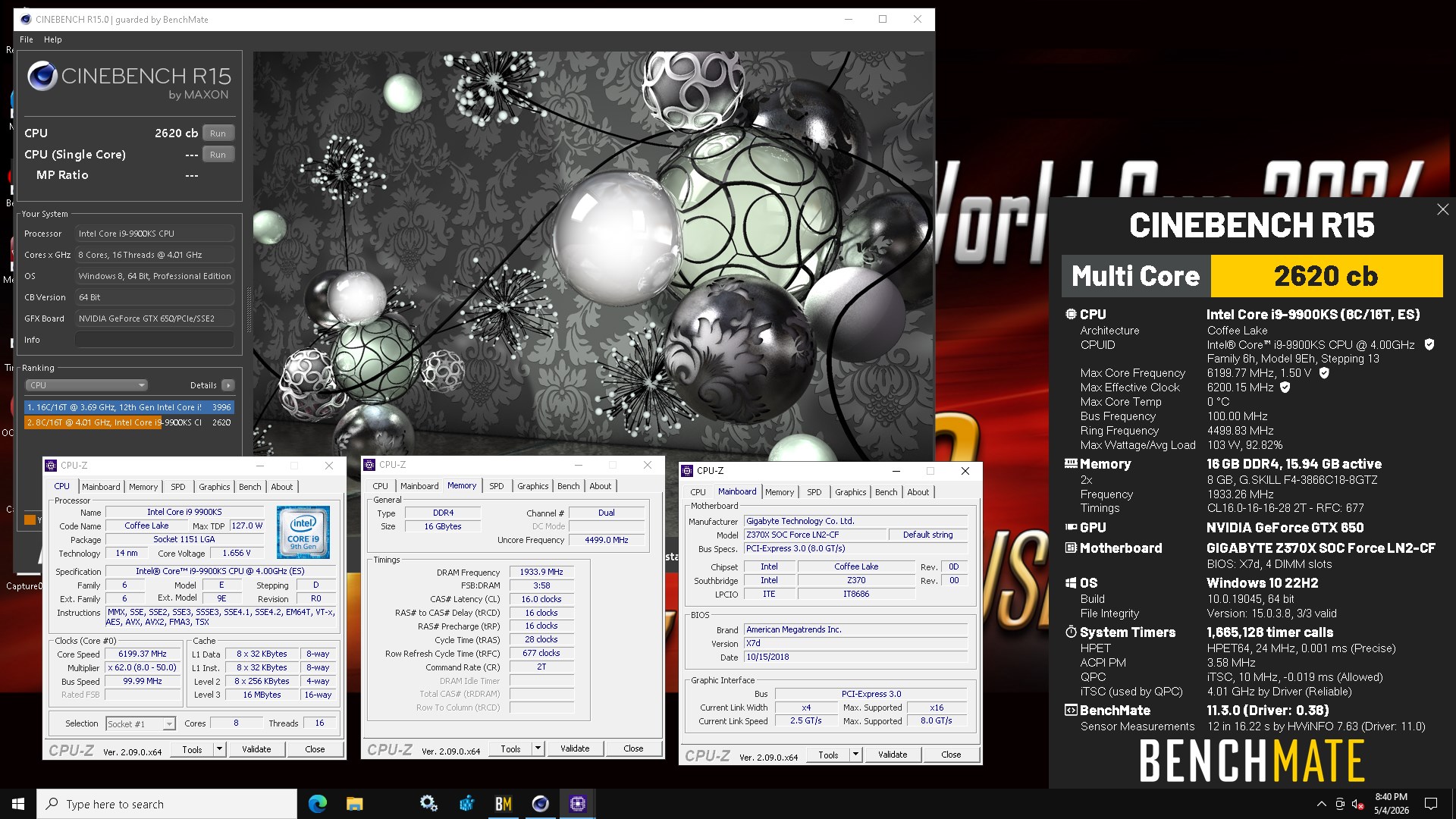Open the Help menu in Cinebench

pos(53,39)
